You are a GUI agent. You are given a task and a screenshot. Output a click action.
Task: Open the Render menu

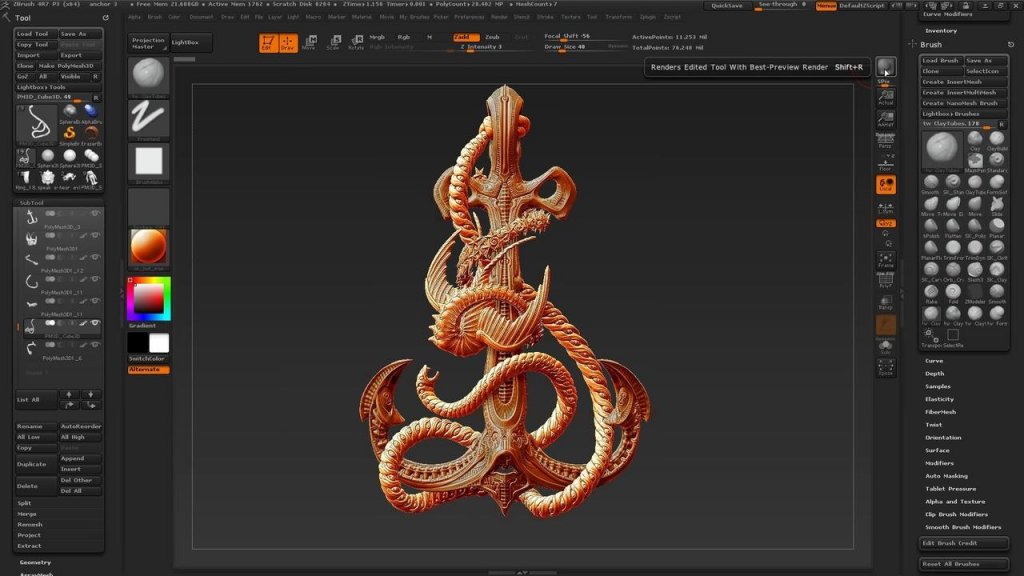pyautogui.click(x=499, y=17)
